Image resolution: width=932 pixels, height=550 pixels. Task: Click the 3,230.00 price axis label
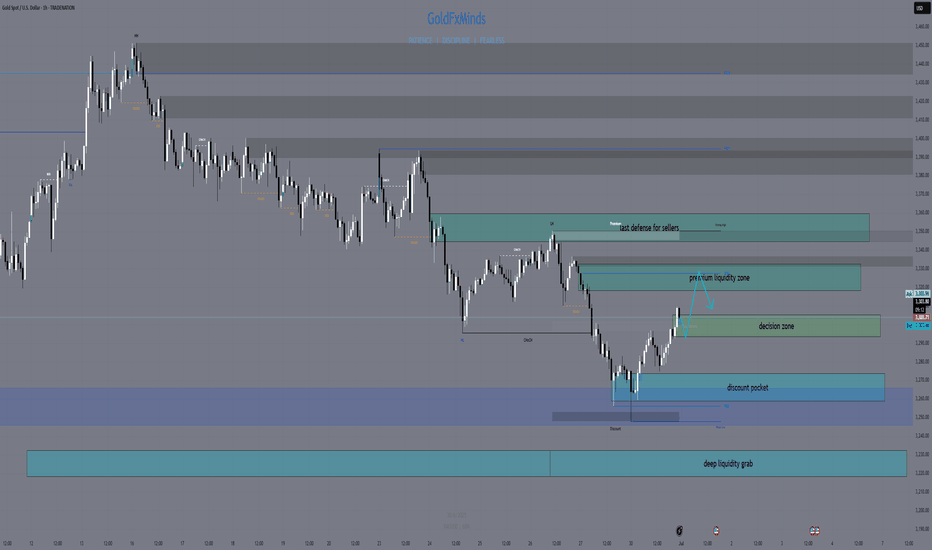[922, 454]
